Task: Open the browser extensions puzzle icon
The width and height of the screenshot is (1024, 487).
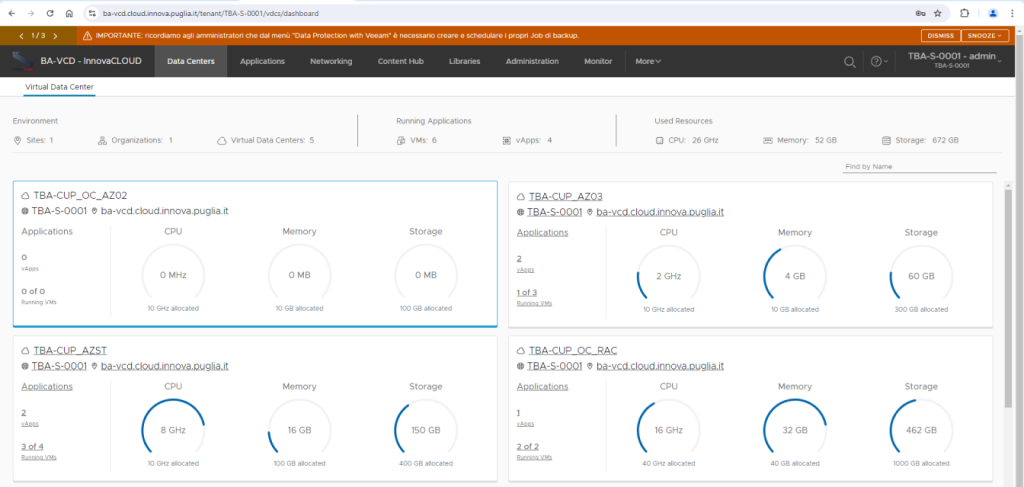Action: [x=964, y=13]
